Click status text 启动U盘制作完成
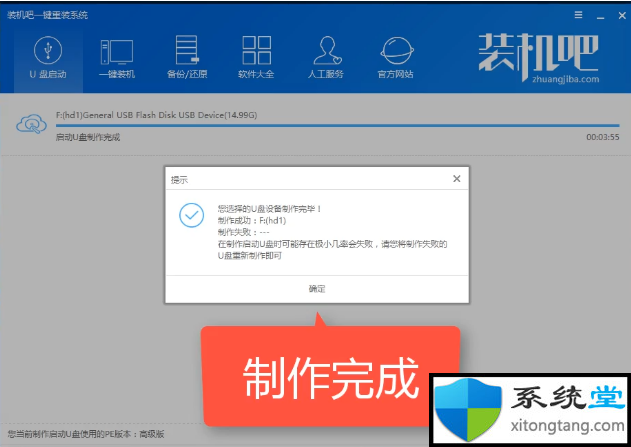 pyautogui.click(x=88, y=137)
